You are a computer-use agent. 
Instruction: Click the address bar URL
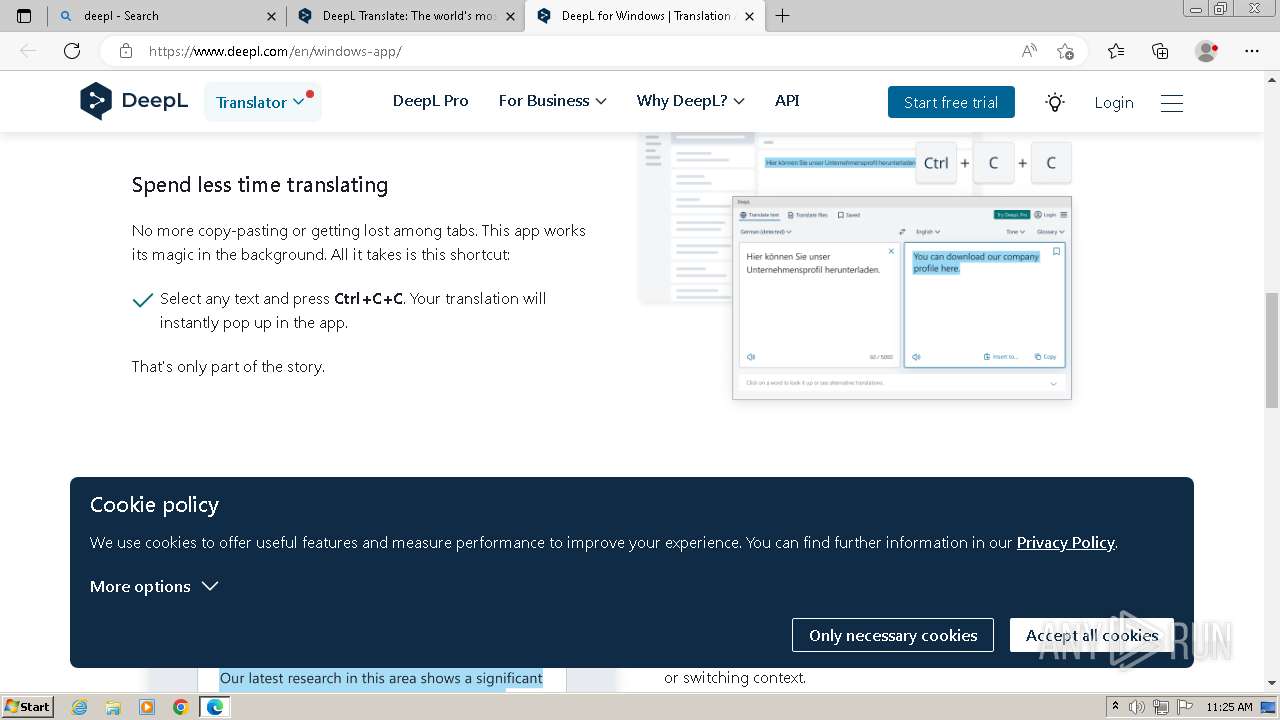[x=275, y=51]
